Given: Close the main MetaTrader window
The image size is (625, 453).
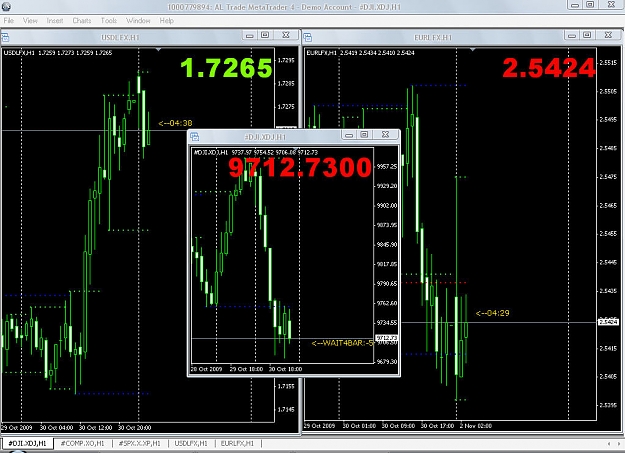Looking at the screenshot, I should coord(611,5).
